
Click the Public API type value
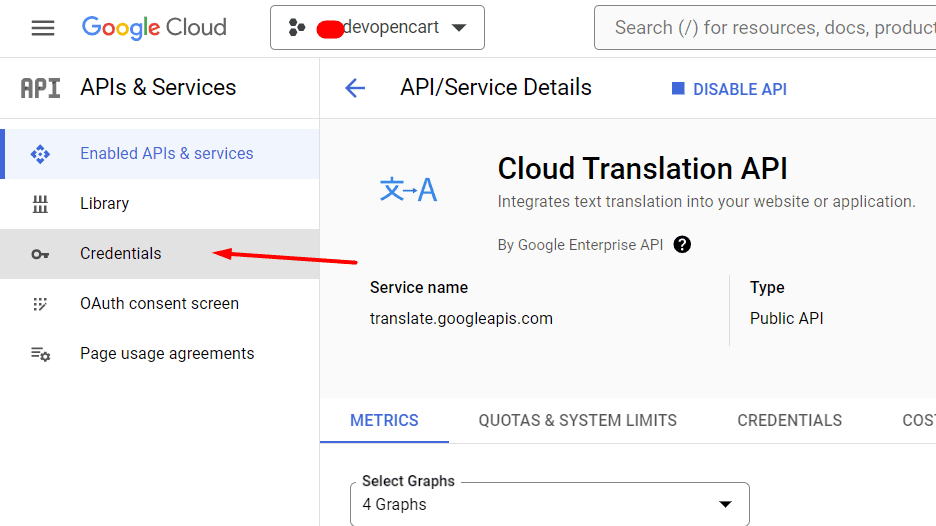[x=787, y=318]
